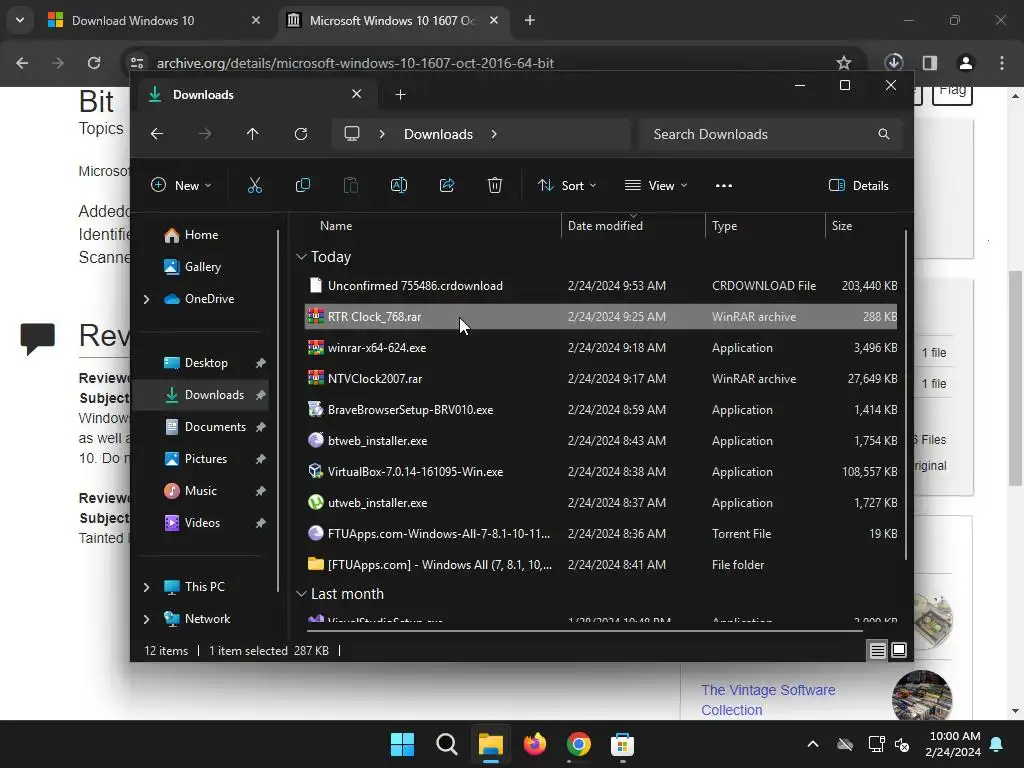1024x768 pixels.
Task: Select Gallery in navigation pane
Action: 202,267
